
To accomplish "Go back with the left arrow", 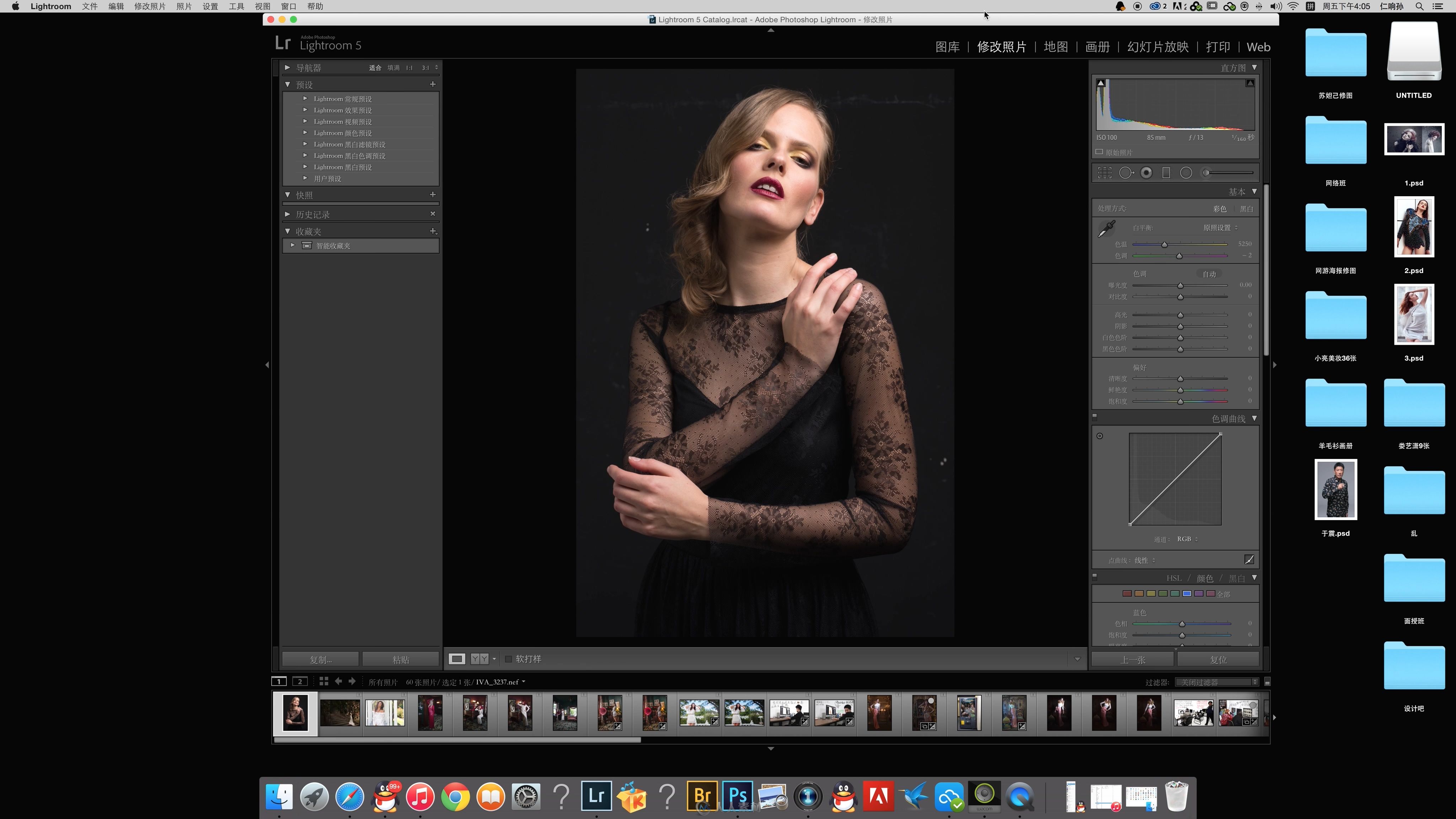I will pos(338,682).
